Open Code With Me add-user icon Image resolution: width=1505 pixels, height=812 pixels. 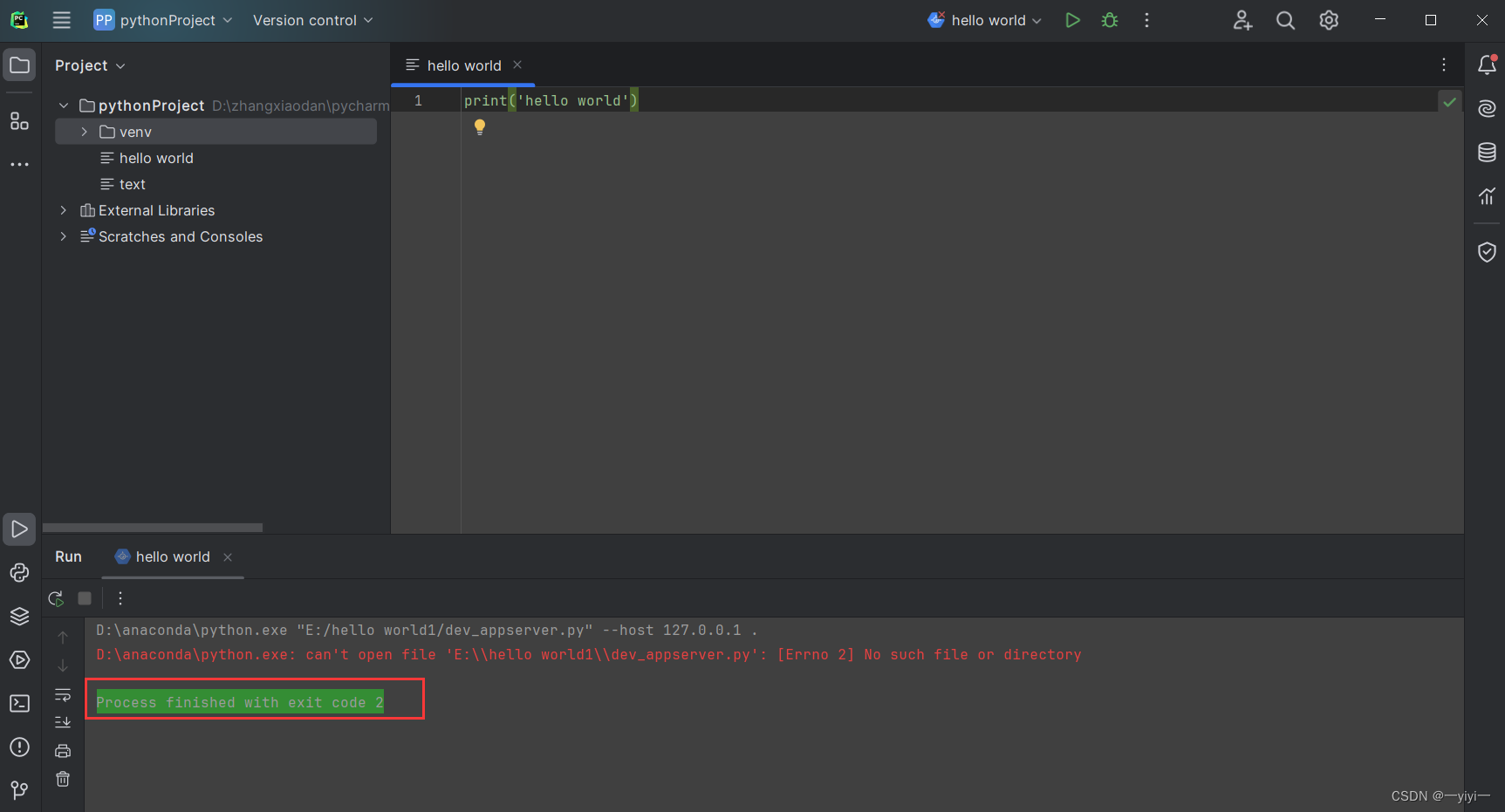click(1242, 20)
